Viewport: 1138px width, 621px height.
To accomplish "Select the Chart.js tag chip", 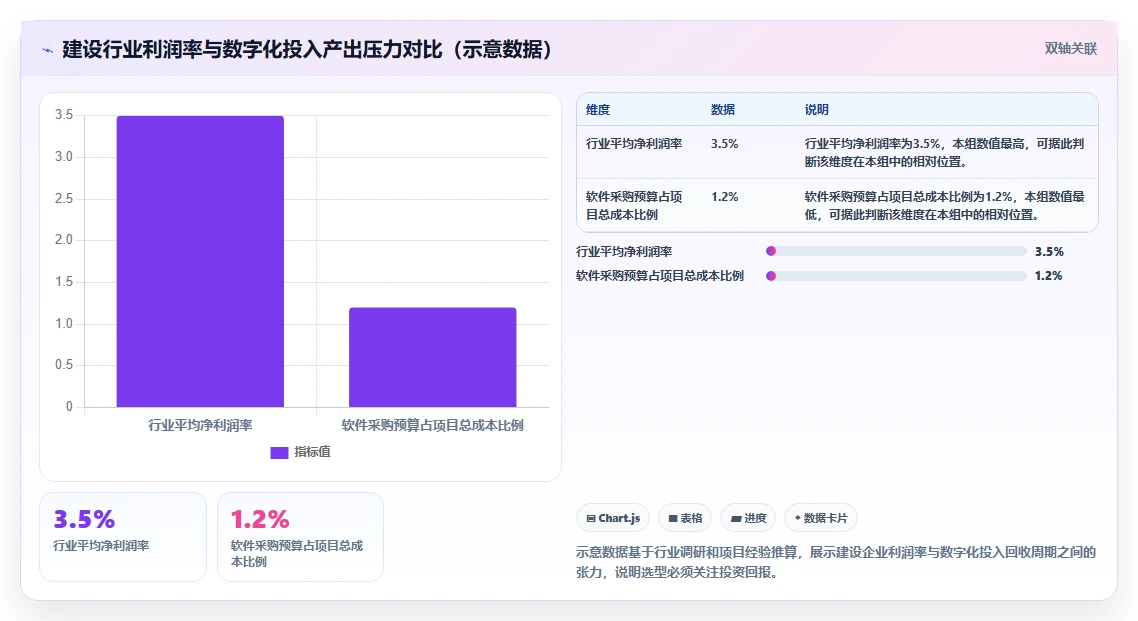I will click(613, 518).
